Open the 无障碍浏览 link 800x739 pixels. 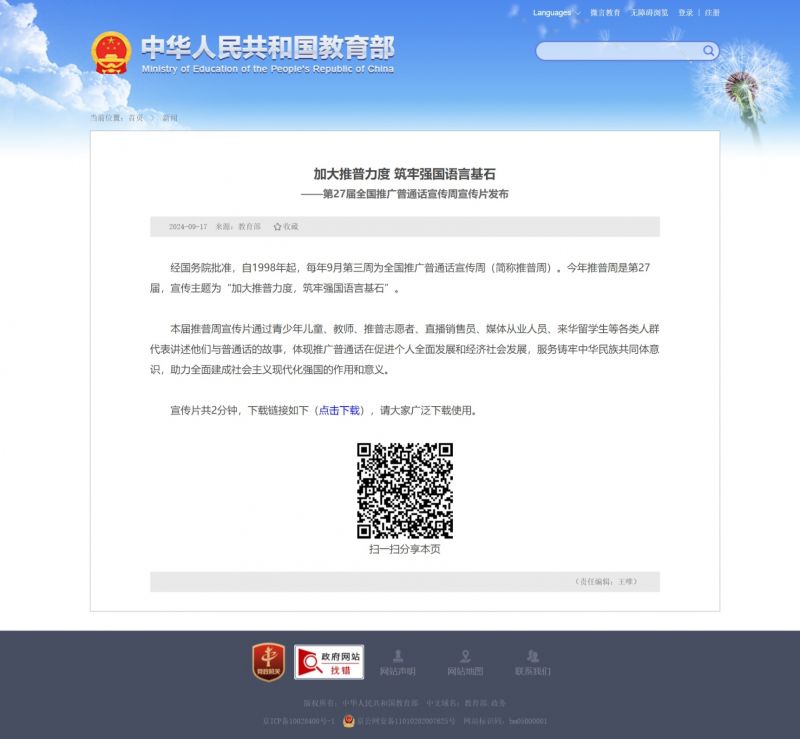point(649,13)
